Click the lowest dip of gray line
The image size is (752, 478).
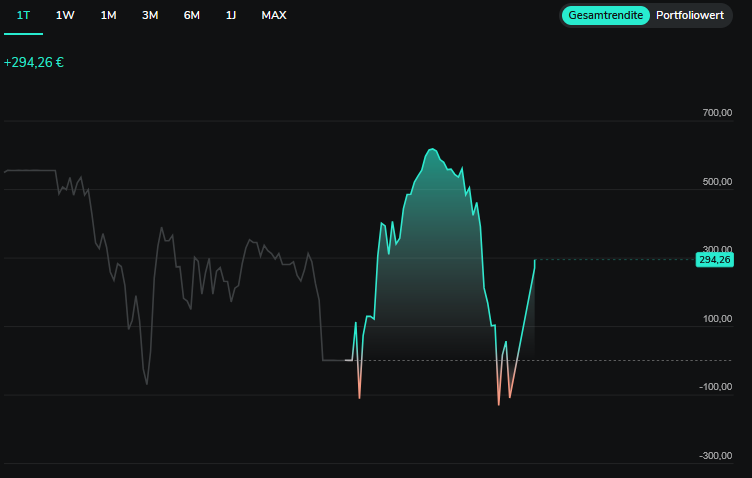(146, 384)
